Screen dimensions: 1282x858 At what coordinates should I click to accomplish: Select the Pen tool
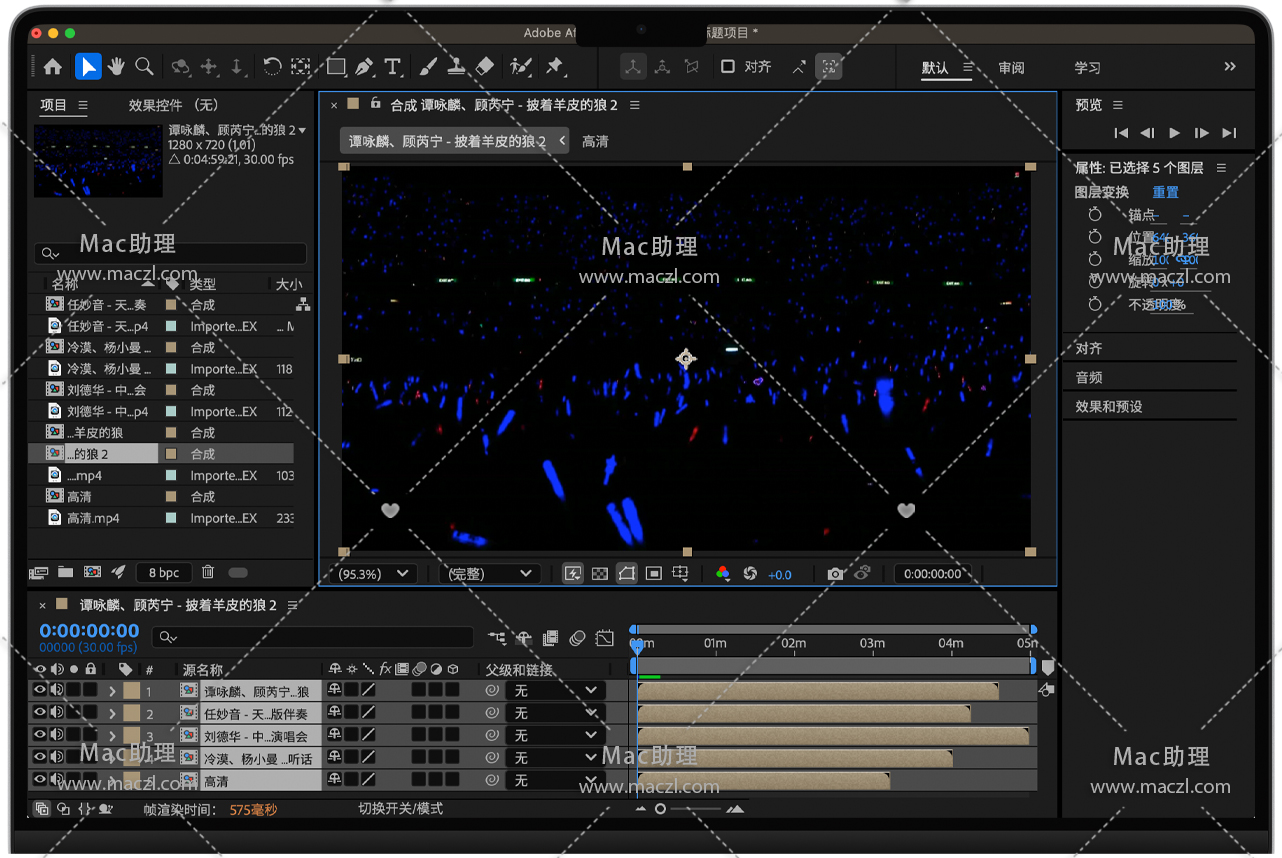tap(364, 67)
